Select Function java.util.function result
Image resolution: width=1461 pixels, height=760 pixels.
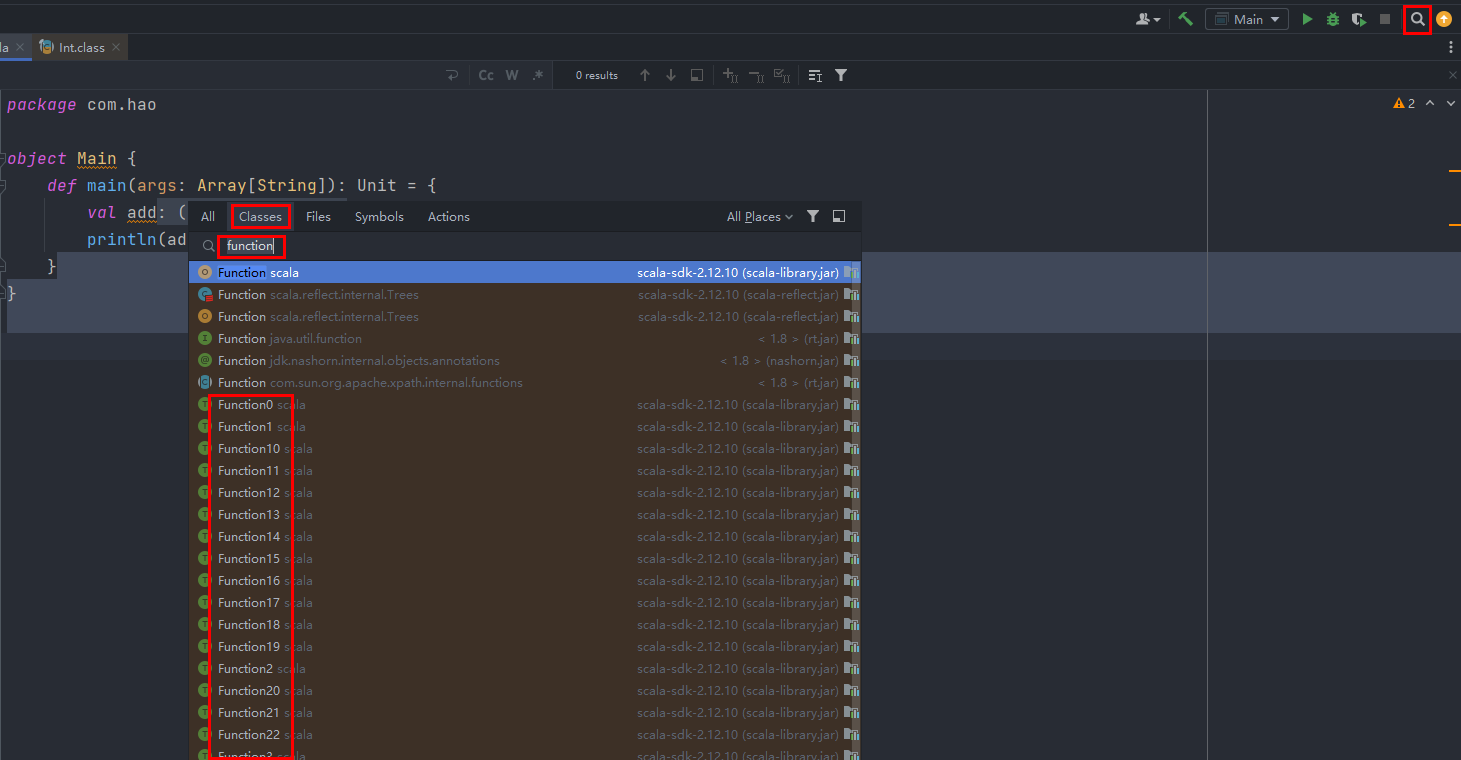pyautogui.click(x=525, y=338)
